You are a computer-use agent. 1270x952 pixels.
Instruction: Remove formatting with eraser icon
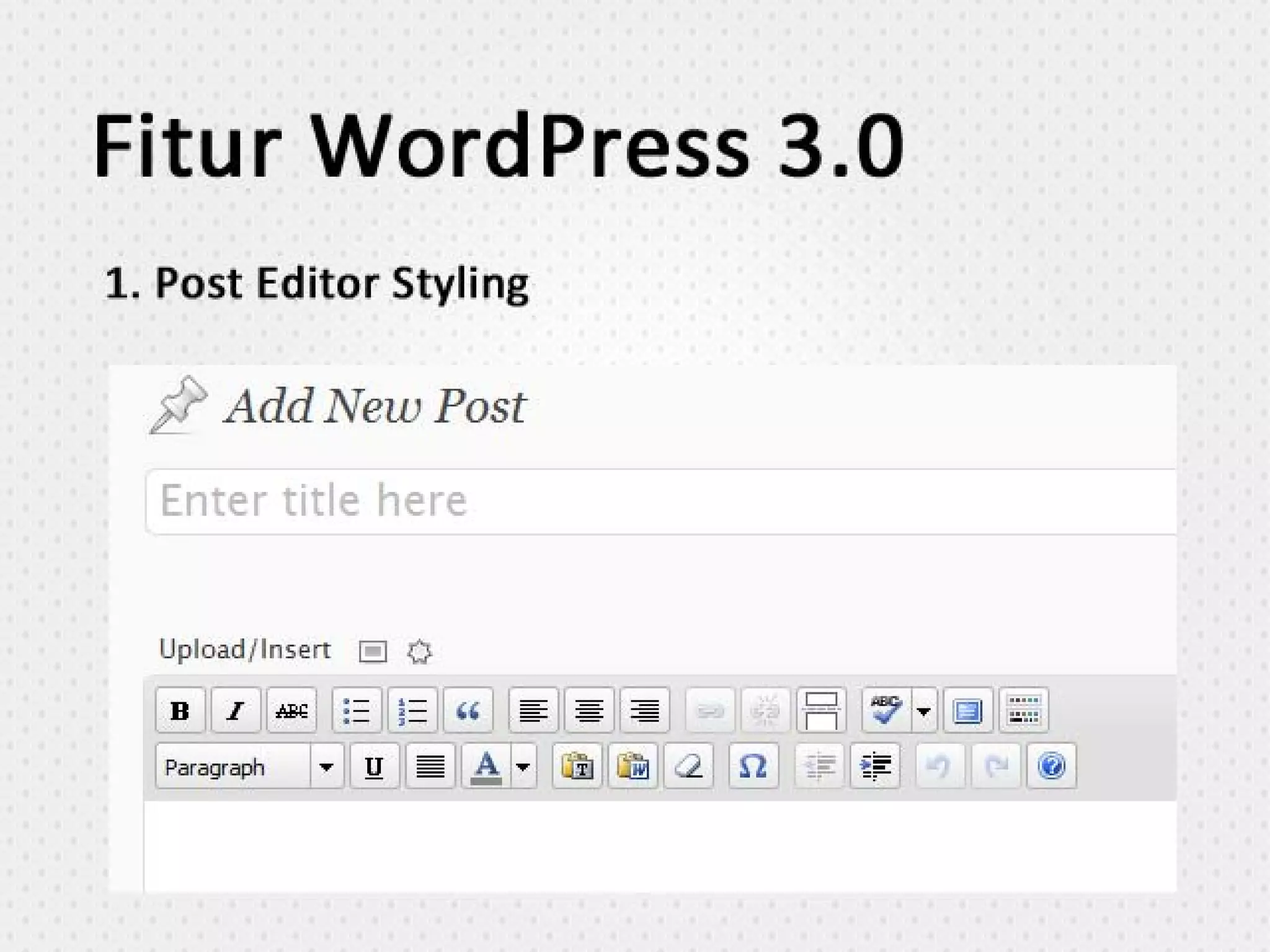point(689,767)
